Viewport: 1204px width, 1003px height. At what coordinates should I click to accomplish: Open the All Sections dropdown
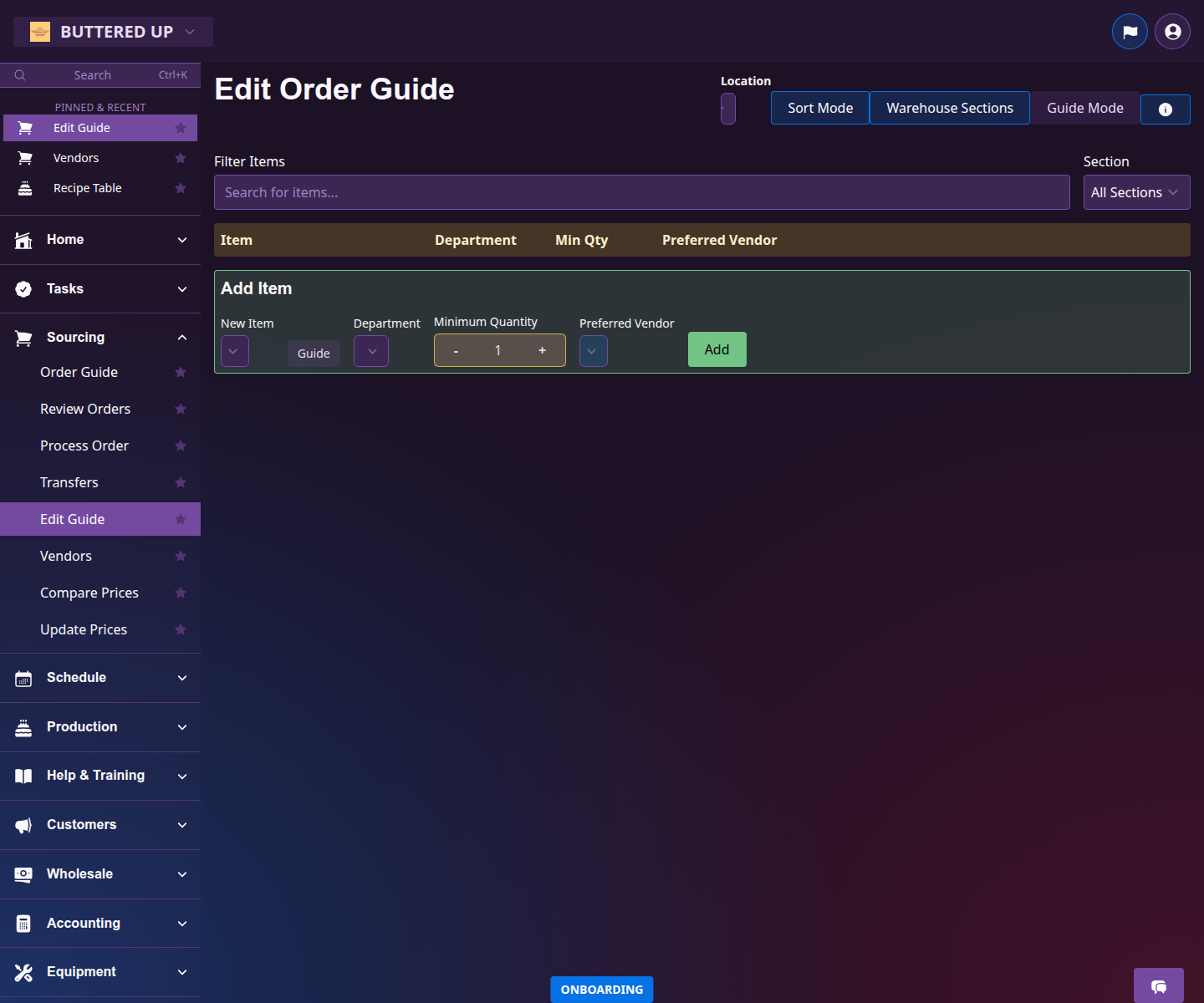1135,192
